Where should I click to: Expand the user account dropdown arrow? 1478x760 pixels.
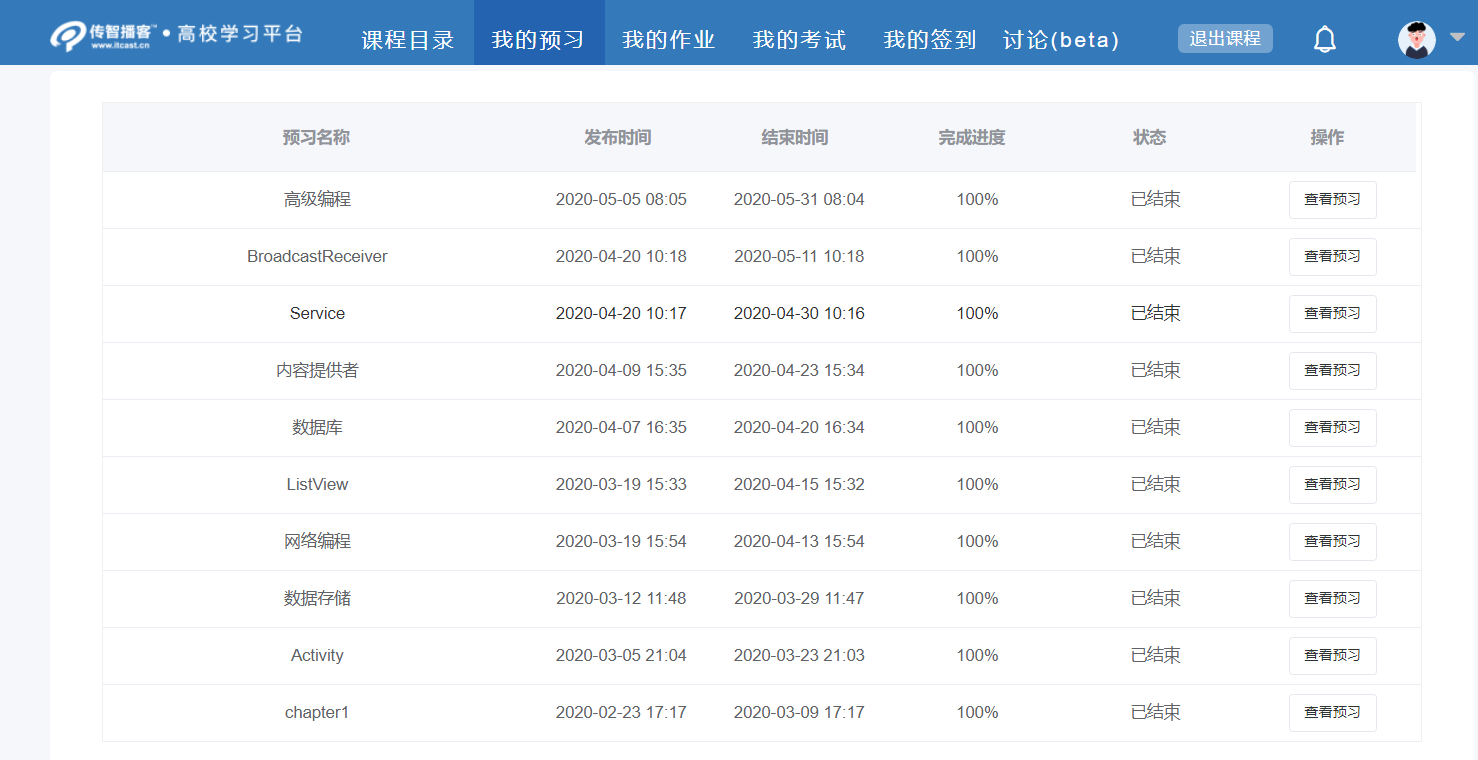(x=1456, y=38)
